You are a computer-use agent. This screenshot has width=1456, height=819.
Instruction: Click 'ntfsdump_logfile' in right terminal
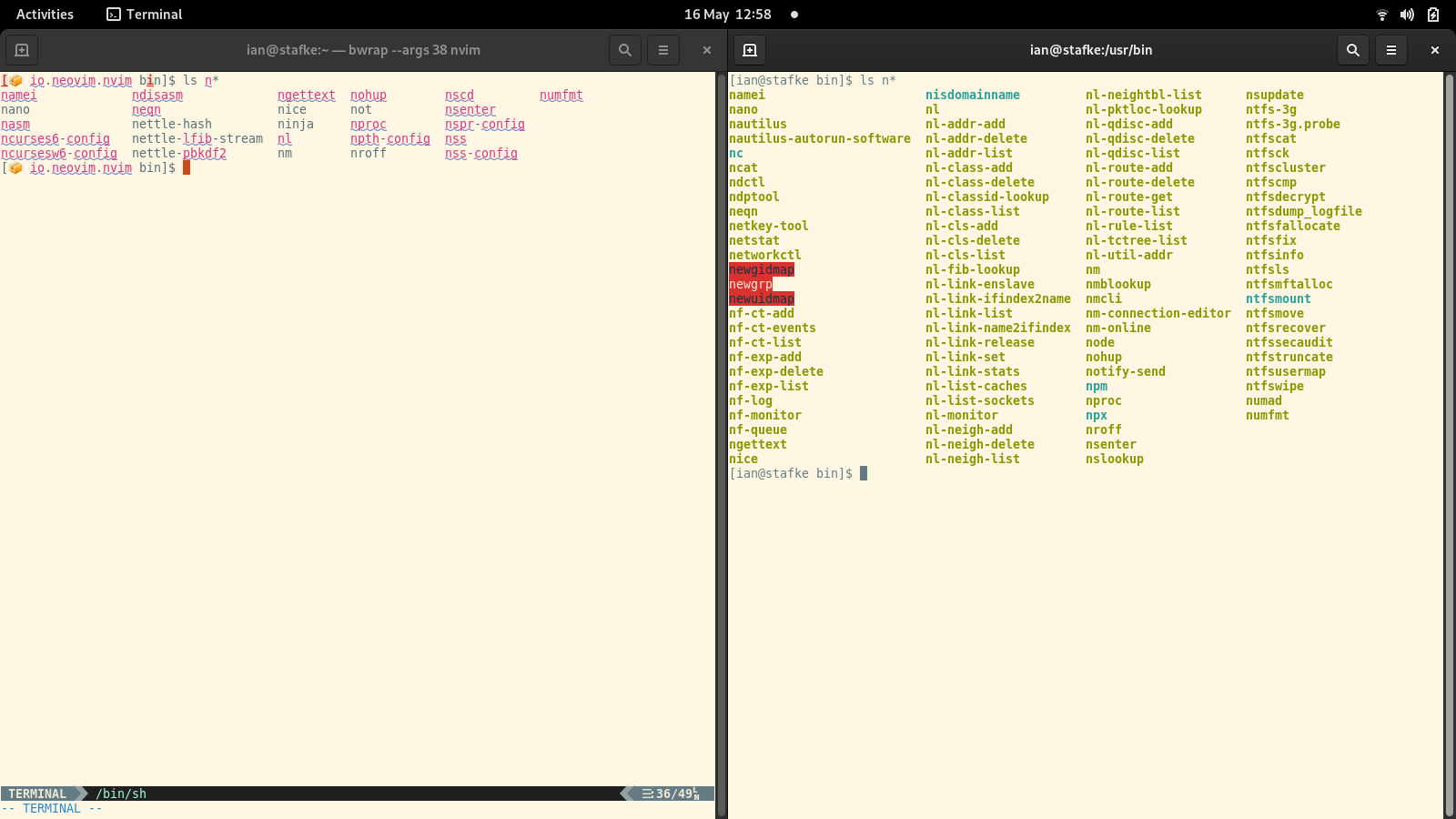click(x=1304, y=211)
